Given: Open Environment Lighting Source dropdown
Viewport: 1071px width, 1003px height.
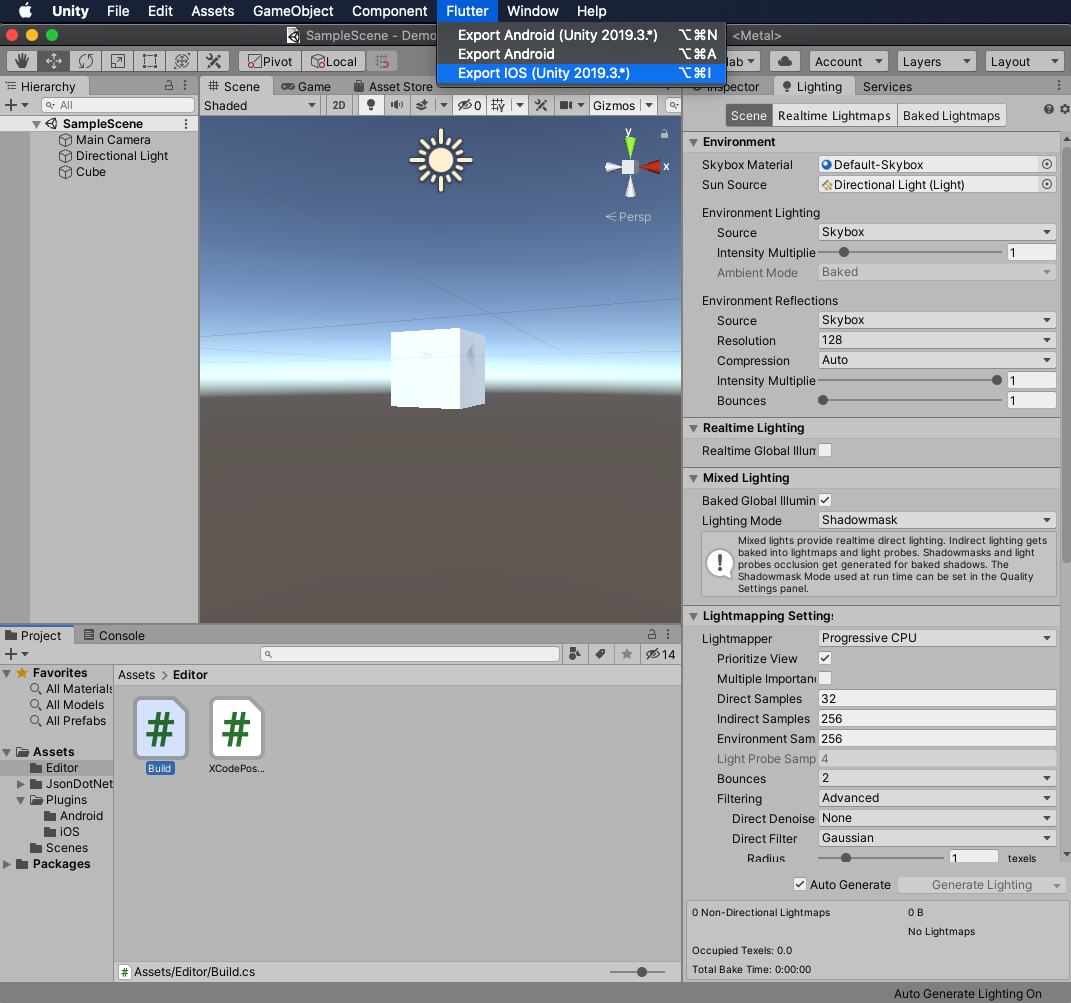Looking at the screenshot, I should point(937,232).
